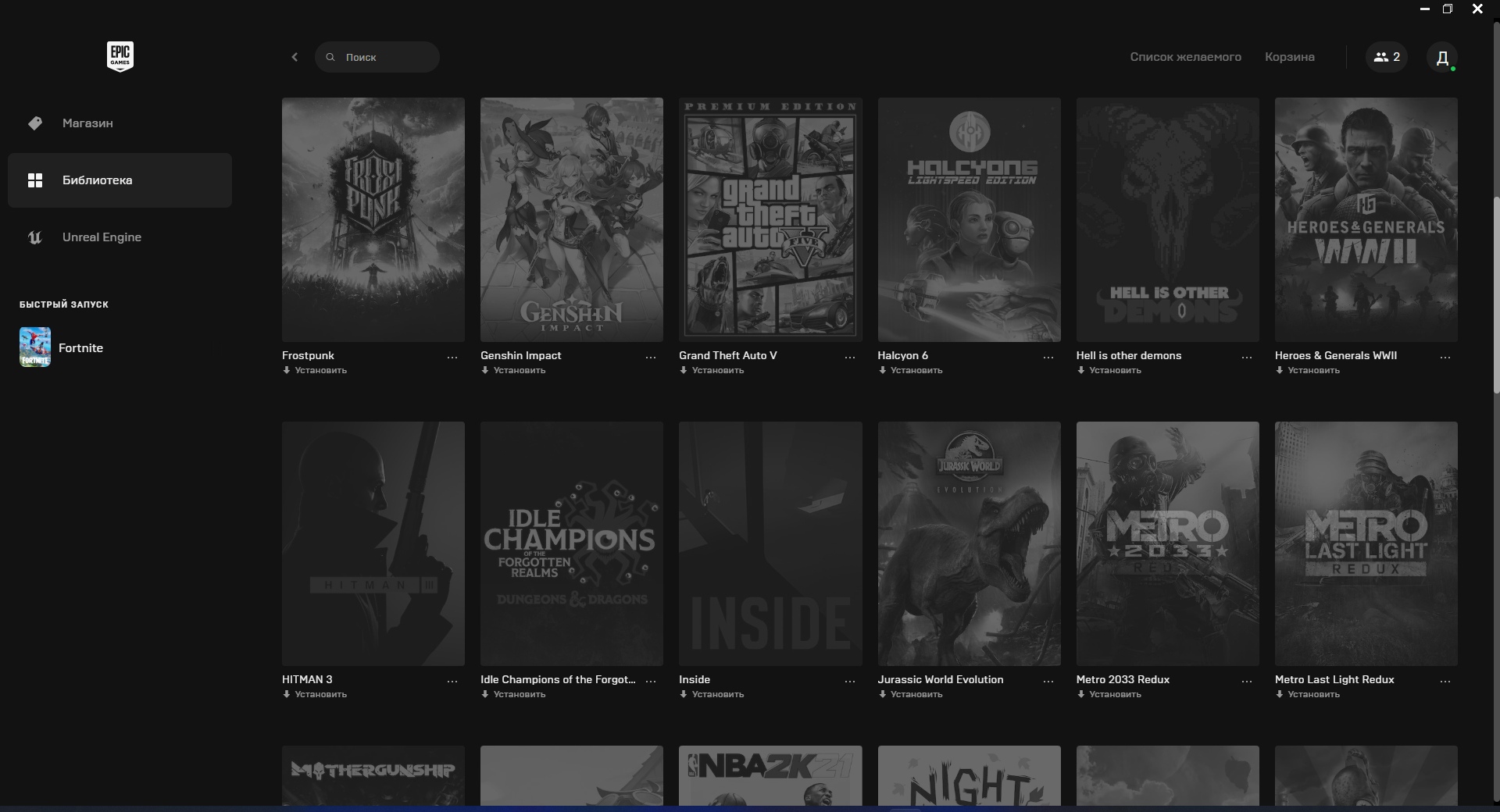Screen dimensions: 1500x812
Task: Open the three-dot menu for Grand Theft Auto V
Action: tap(849, 357)
